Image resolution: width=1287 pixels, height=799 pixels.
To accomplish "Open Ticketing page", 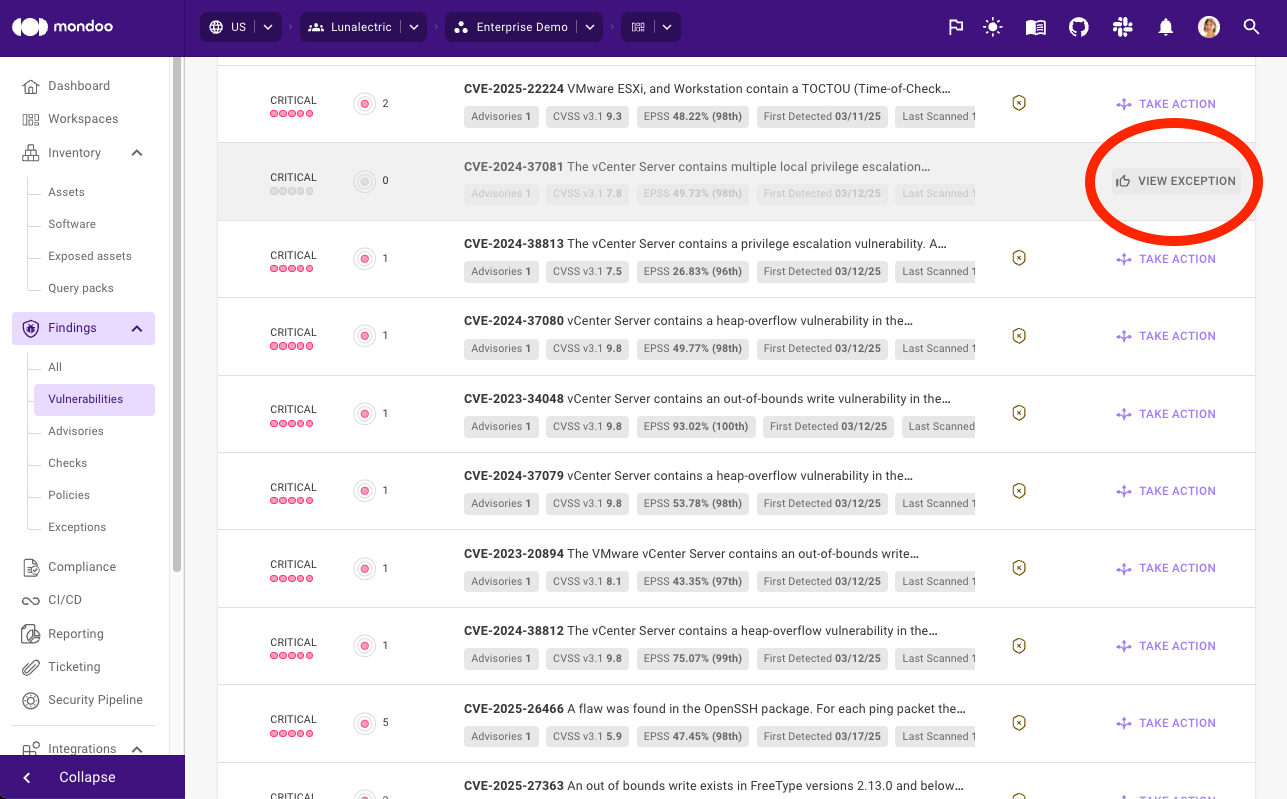I will 74,667.
